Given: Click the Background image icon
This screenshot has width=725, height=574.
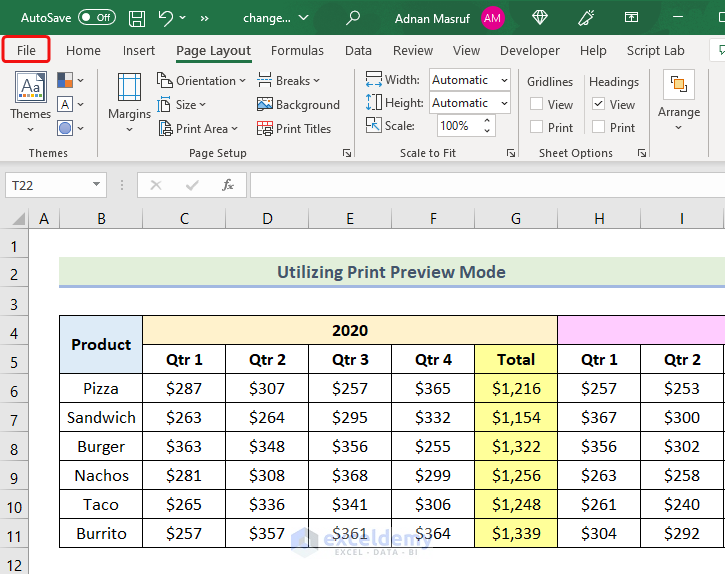Looking at the screenshot, I should coord(265,104).
